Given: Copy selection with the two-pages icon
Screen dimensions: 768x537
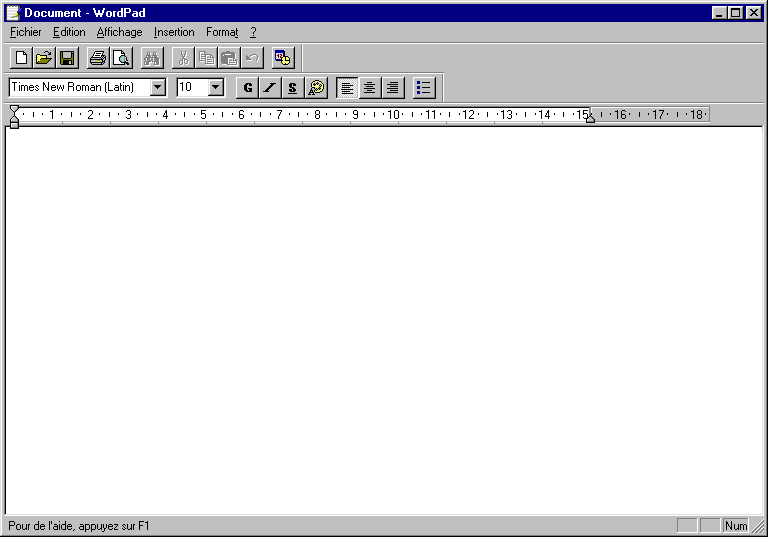Looking at the screenshot, I should click(x=206, y=58).
